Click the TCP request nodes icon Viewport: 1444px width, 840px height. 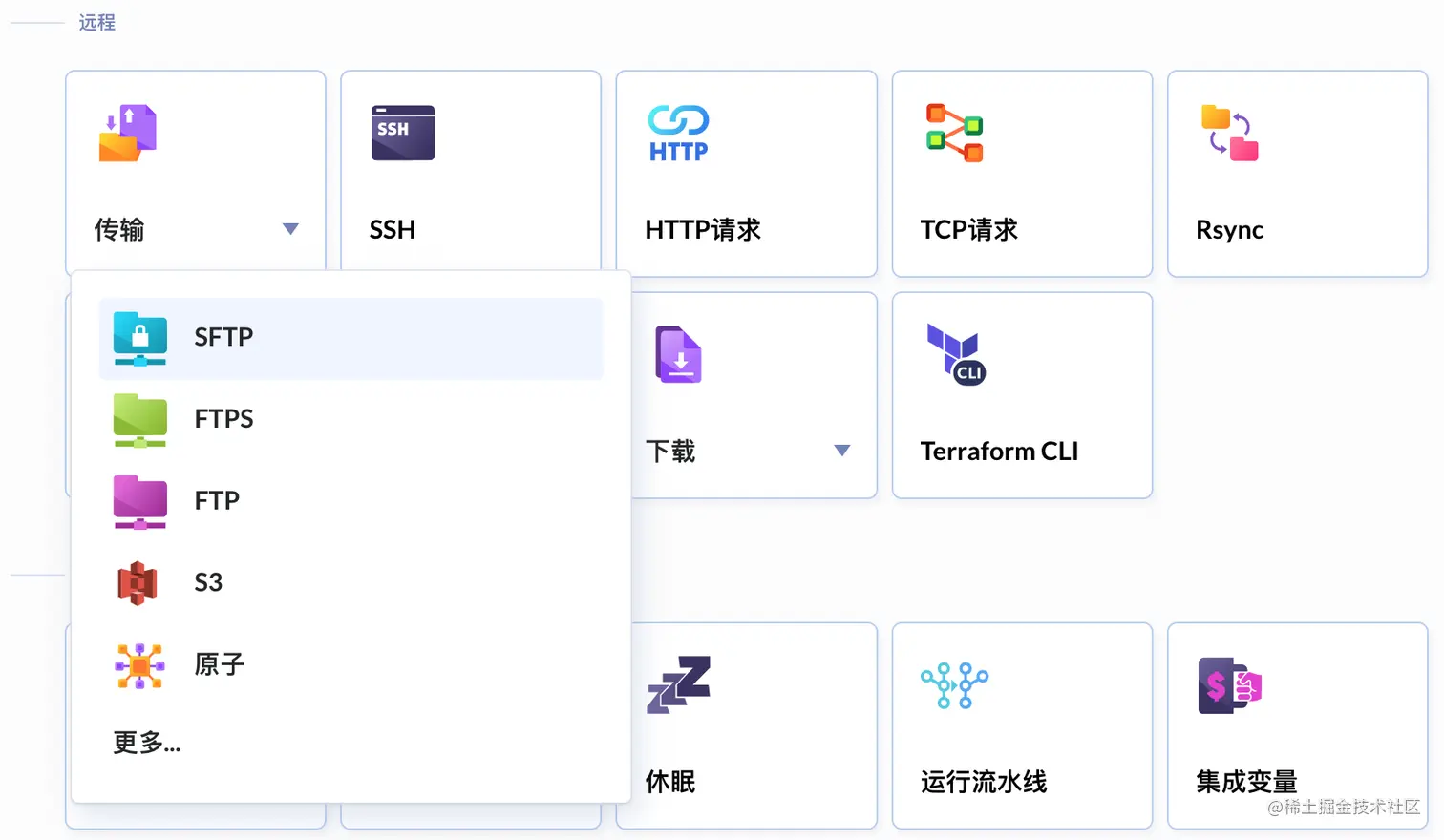pos(954,133)
